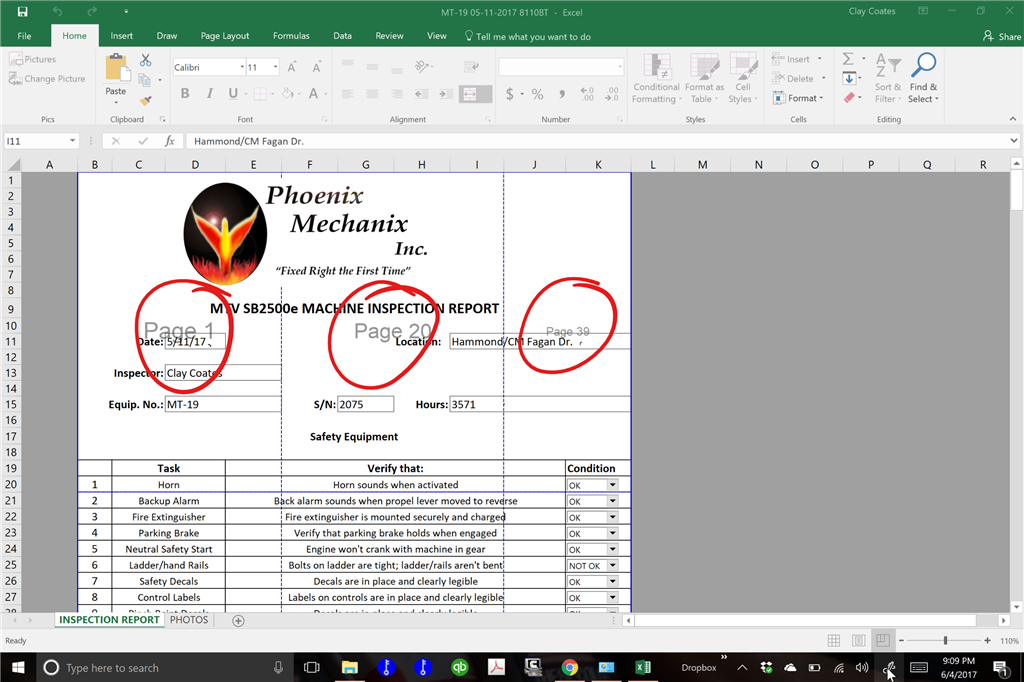Screen dimensions: 1024x682
Task: Open Cell Styles gallery
Action: tap(743, 78)
